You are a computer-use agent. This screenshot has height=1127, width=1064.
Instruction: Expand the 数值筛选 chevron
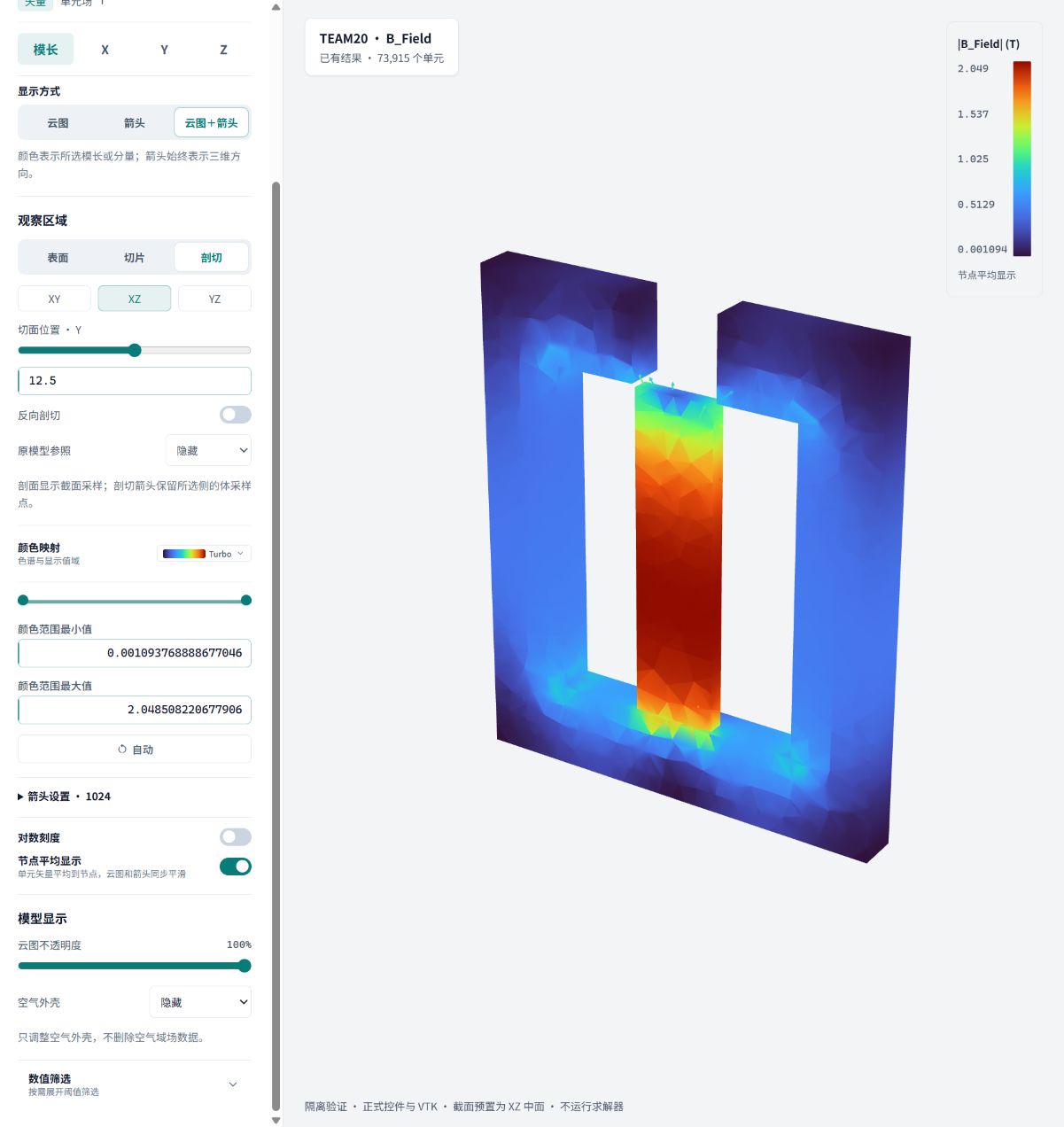click(x=233, y=1084)
